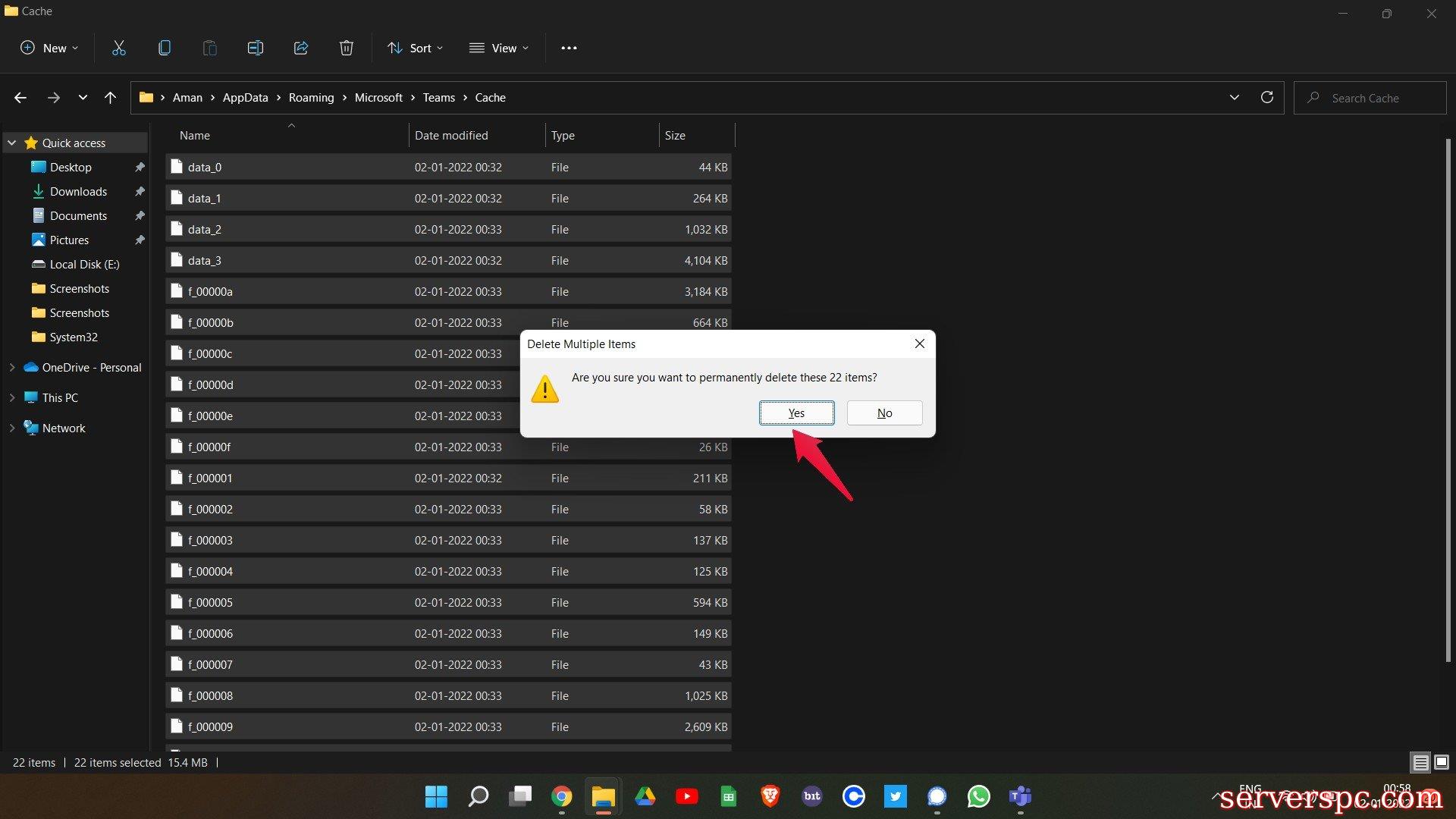The width and height of the screenshot is (1456, 819).
Task: Open the View dropdown menu
Action: point(499,48)
